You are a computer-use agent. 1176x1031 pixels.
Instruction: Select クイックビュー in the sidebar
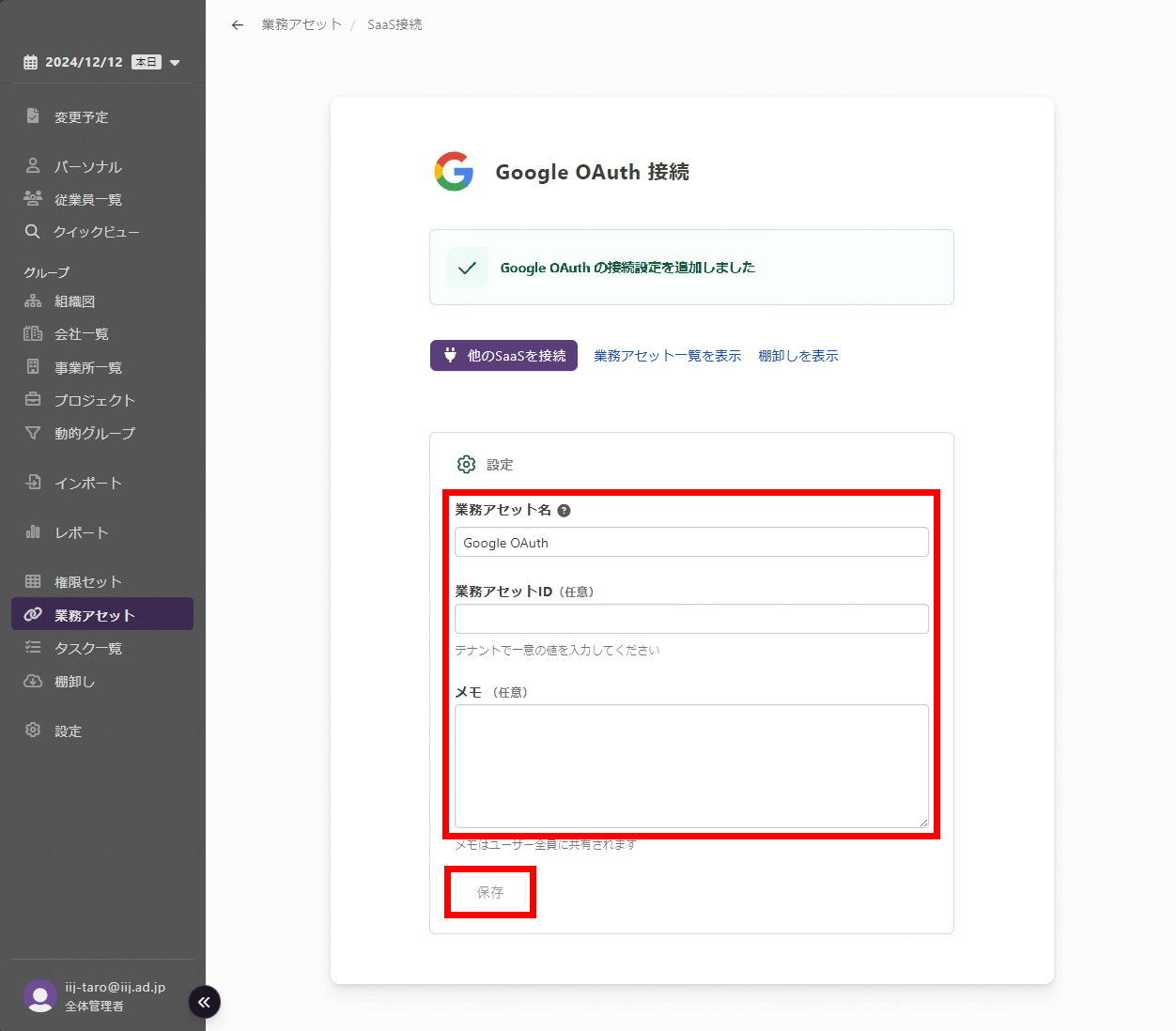click(x=96, y=232)
